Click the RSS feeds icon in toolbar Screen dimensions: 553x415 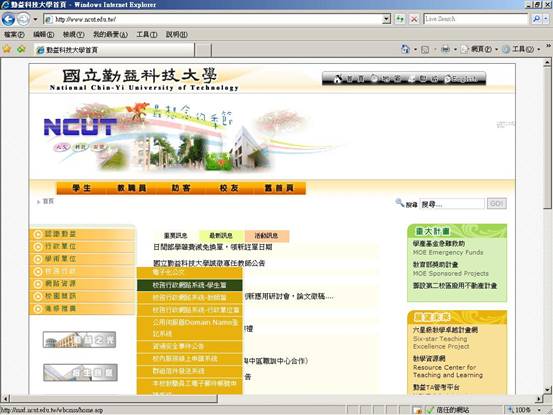click(x=425, y=49)
